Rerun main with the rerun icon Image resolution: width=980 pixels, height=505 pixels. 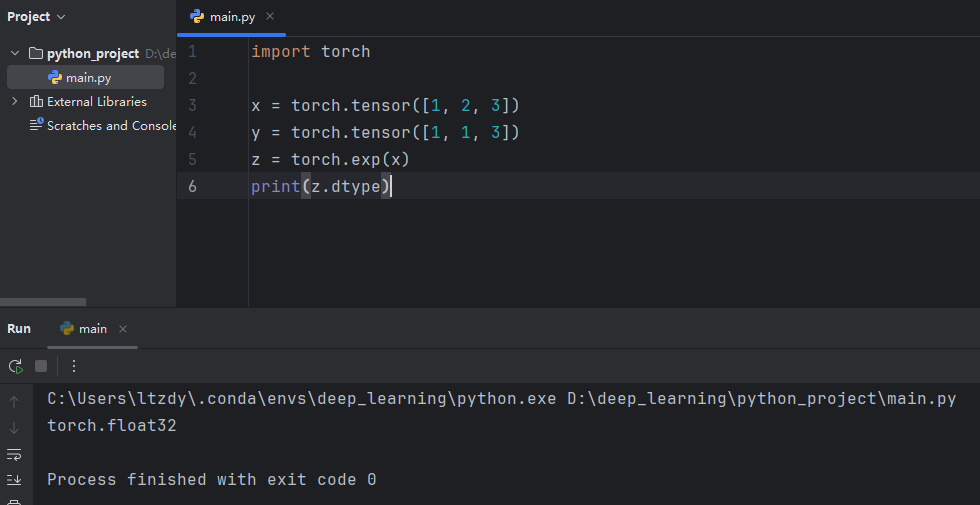[x=16, y=366]
